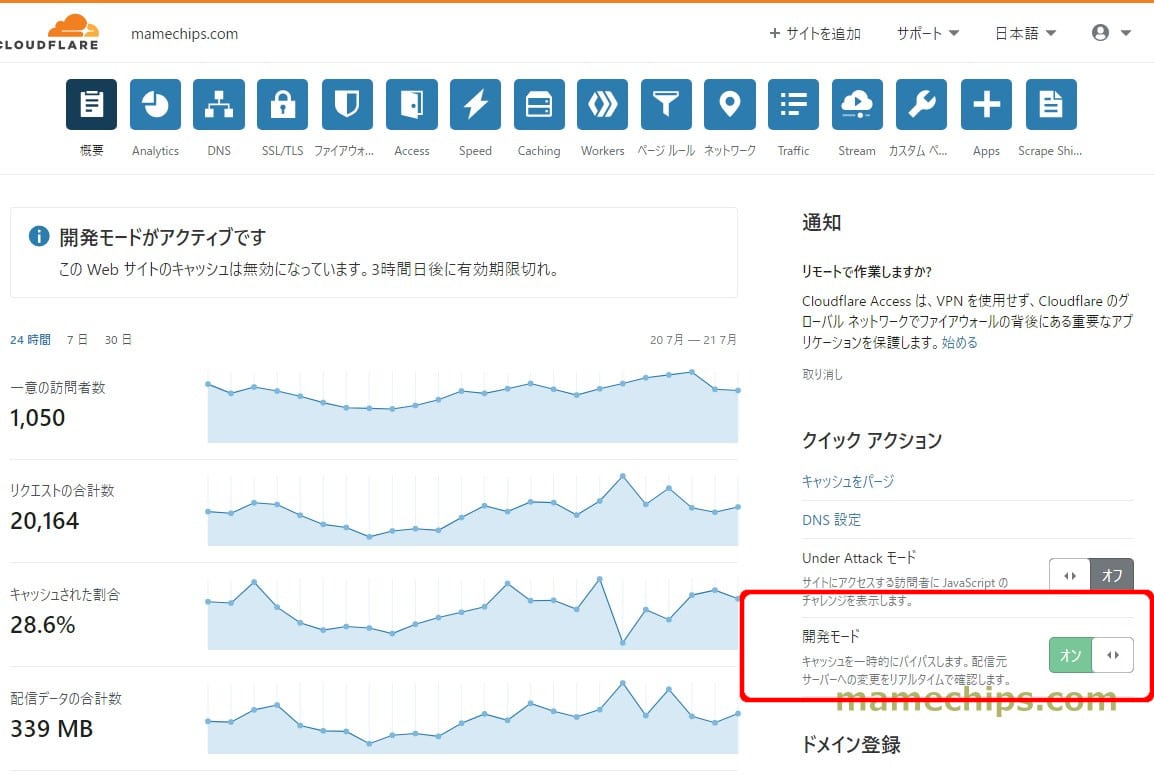Click the account avatar icon
Image resolution: width=1154 pixels, height=778 pixels.
pos(1100,32)
